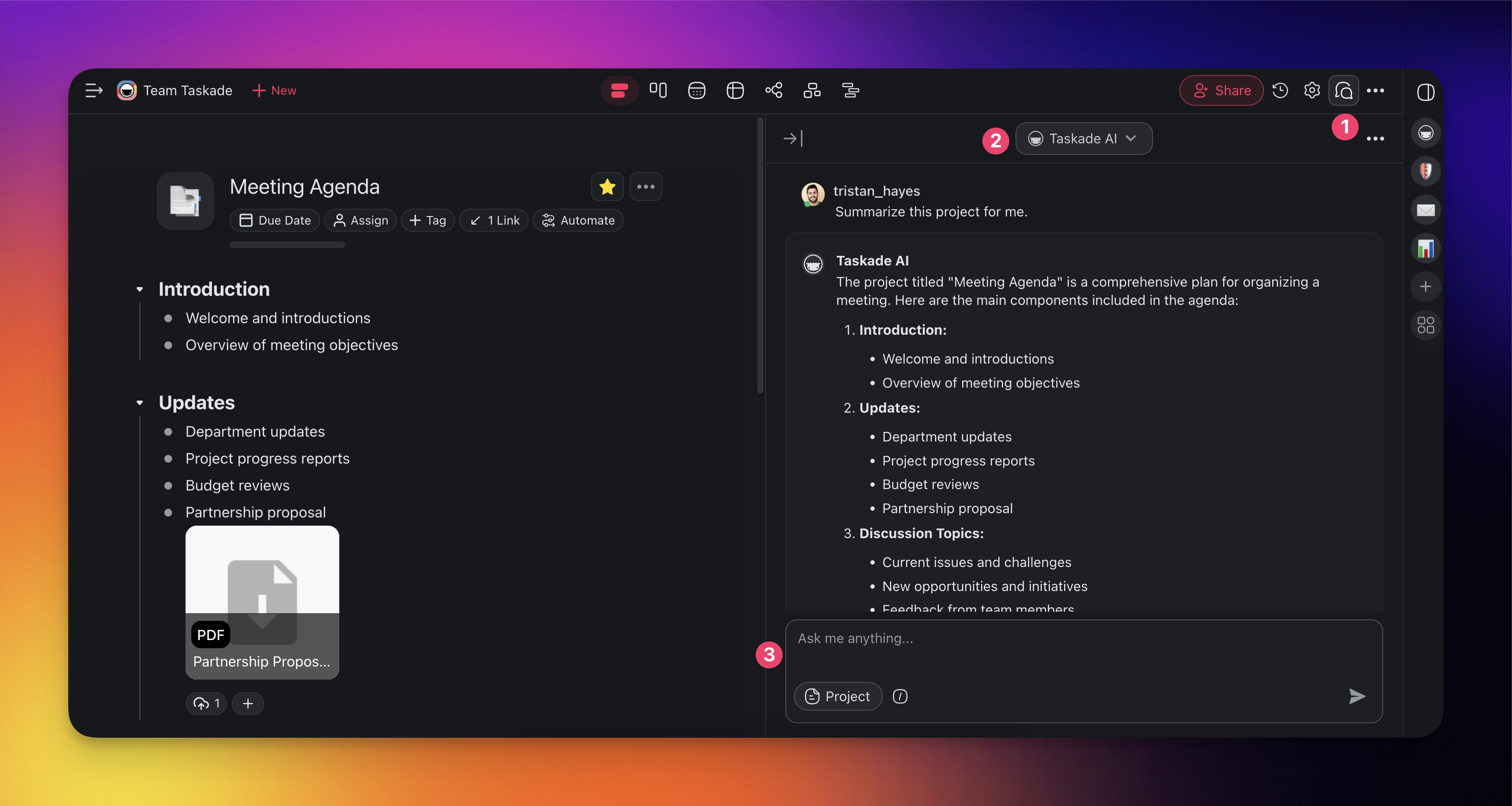Image resolution: width=1512 pixels, height=806 pixels.
Task: Switch to the Table view icon
Action: click(x=735, y=90)
